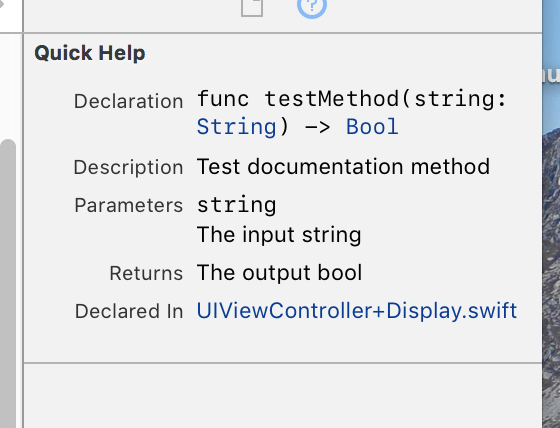The width and height of the screenshot is (560, 428).
Task: Click the Description label
Action: tap(128, 167)
